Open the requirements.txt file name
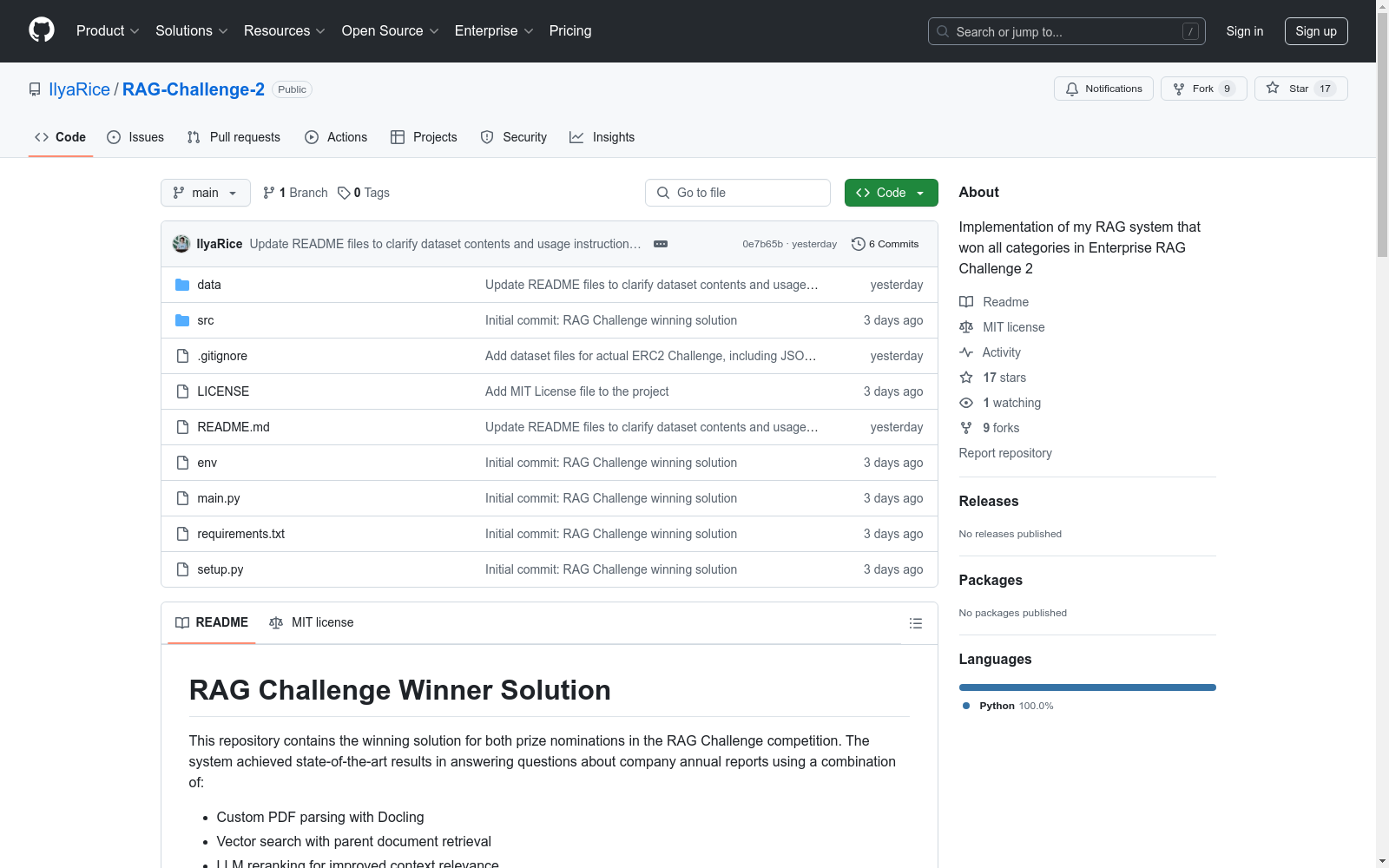The height and width of the screenshot is (868, 1389). (240, 534)
